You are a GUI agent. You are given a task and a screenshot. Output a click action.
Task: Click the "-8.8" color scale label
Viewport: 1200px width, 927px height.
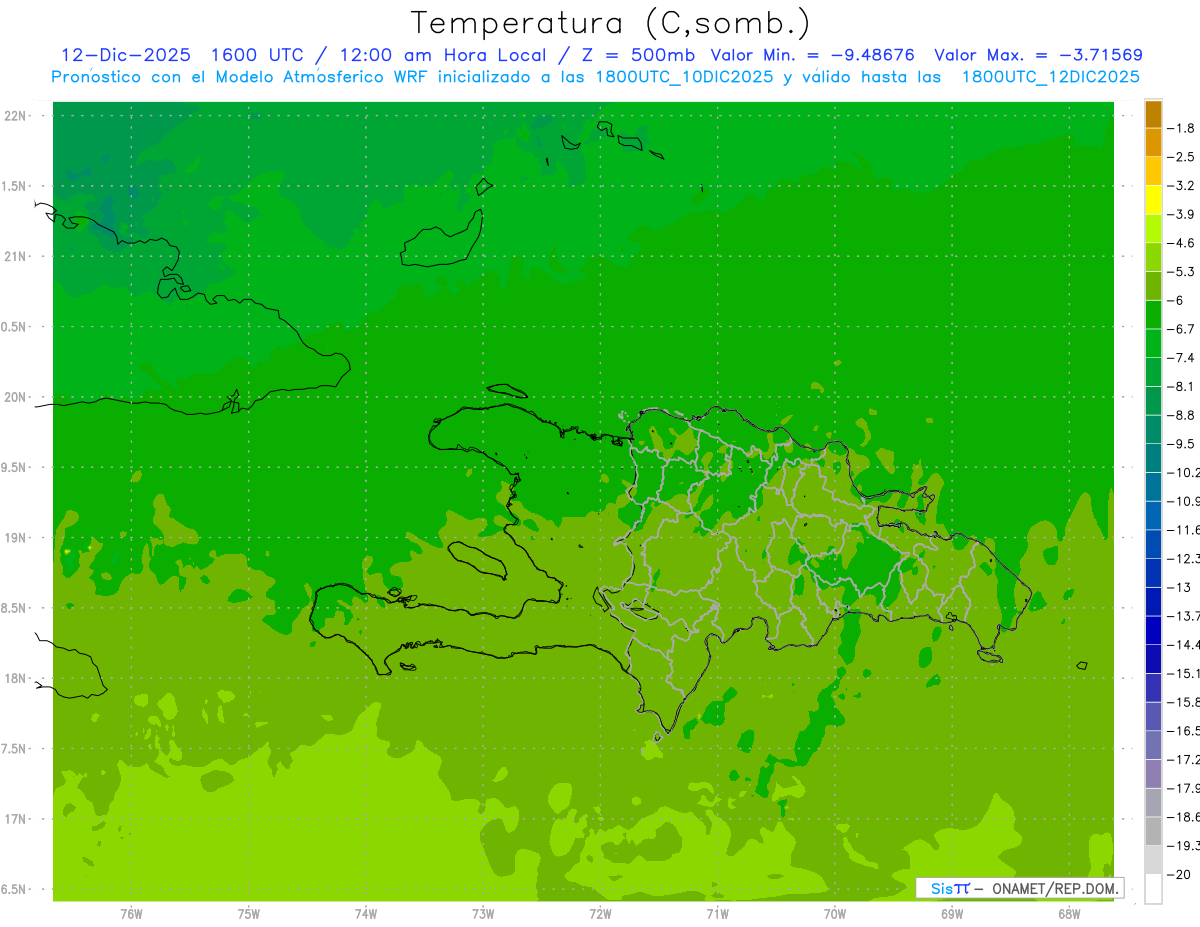[1182, 415]
